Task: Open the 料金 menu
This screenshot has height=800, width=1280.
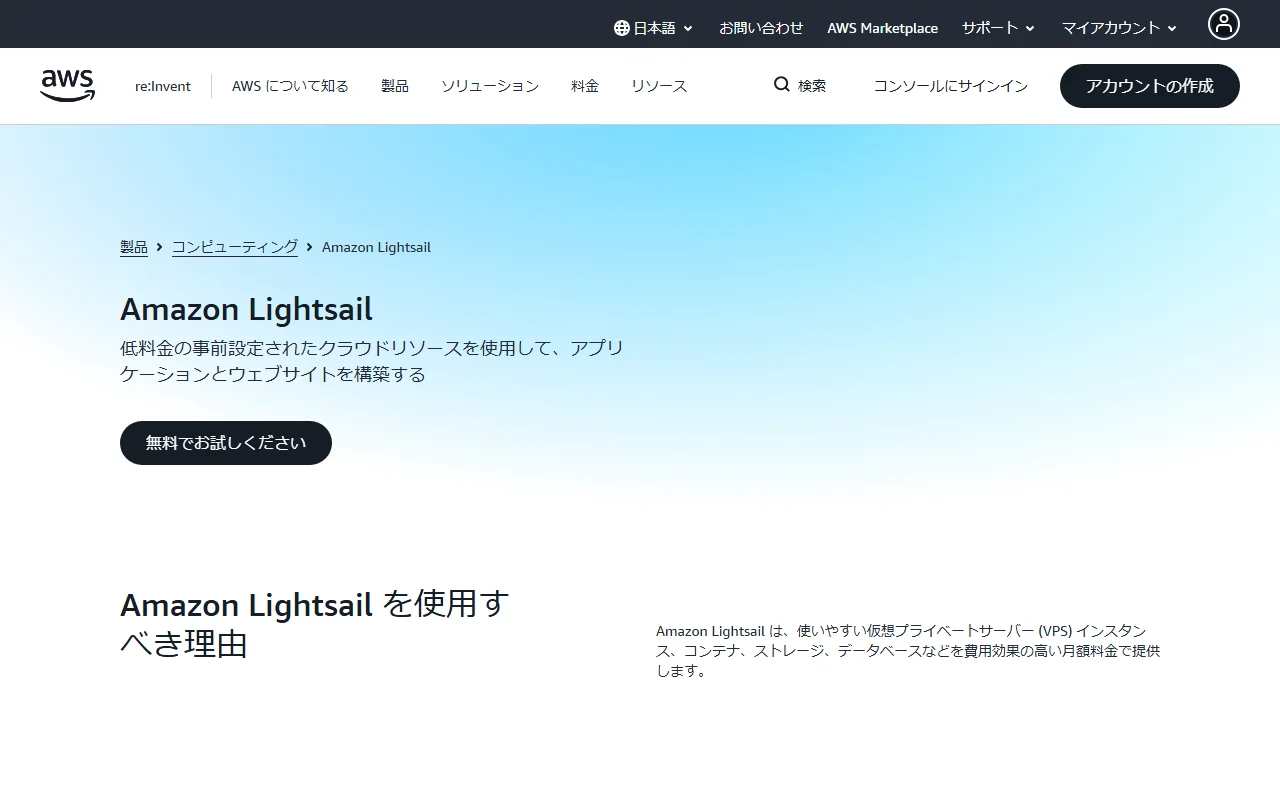Action: [x=585, y=86]
